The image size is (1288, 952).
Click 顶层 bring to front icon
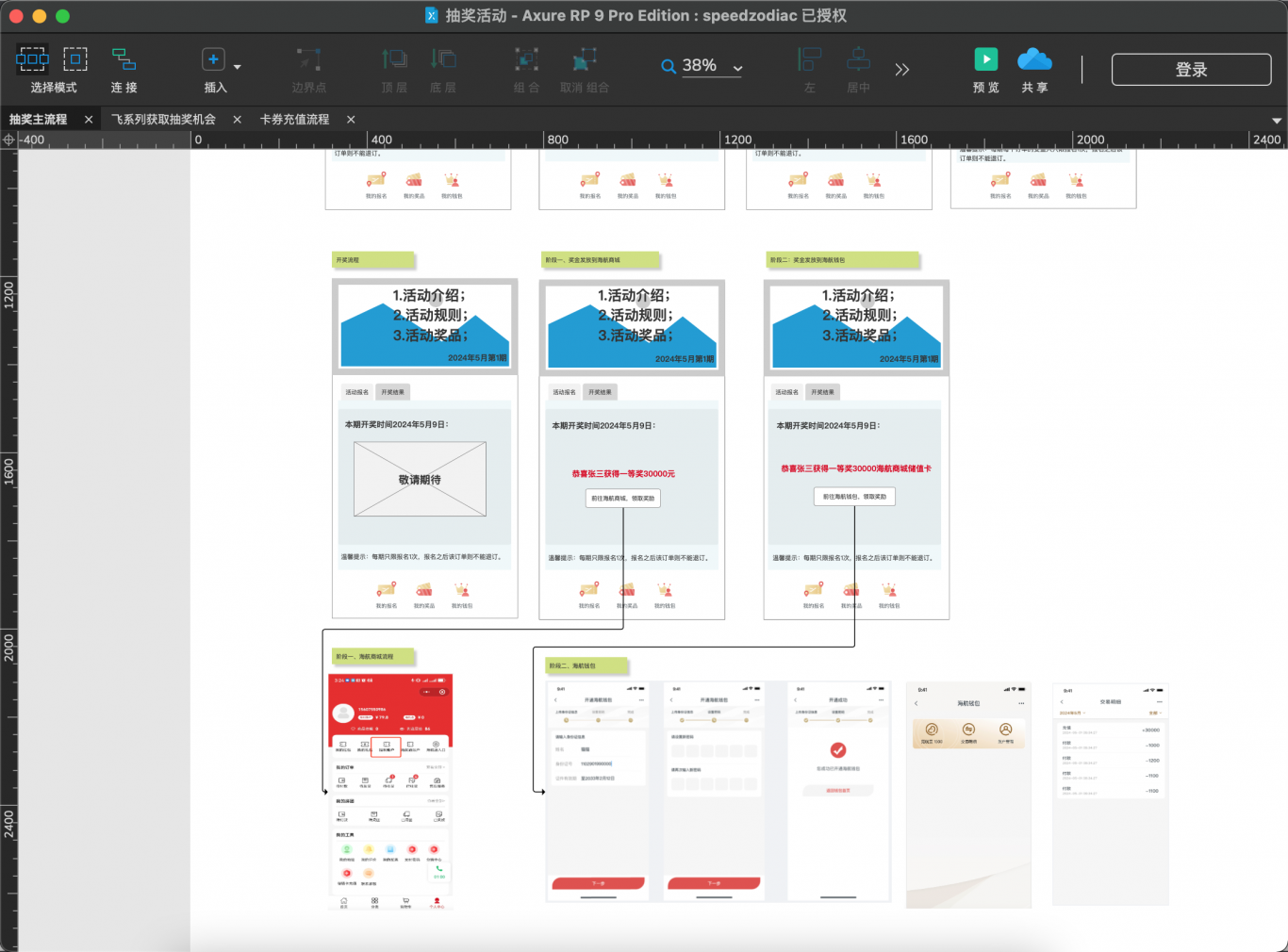coord(394,59)
